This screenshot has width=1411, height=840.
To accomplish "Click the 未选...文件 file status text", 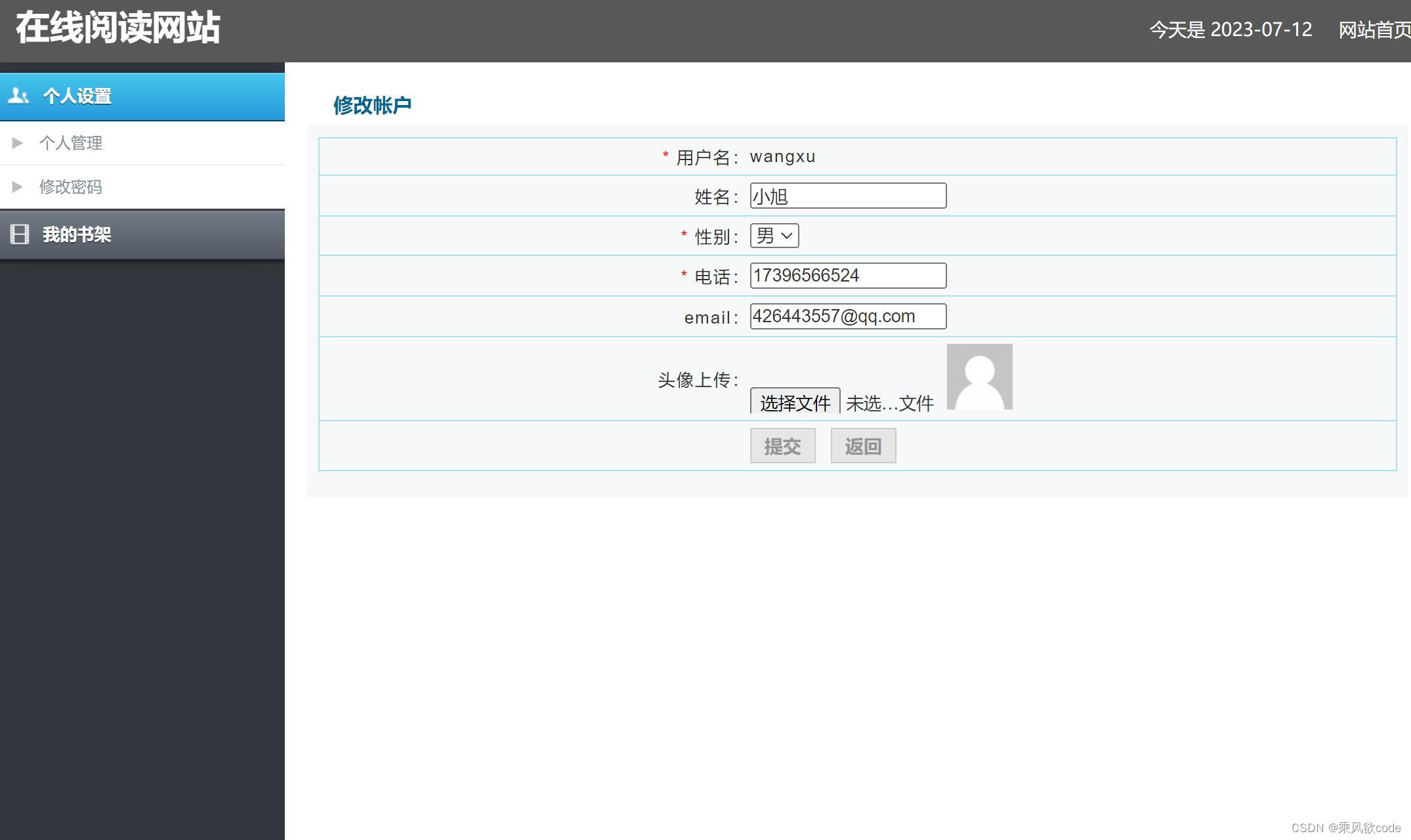I will point(890,403).
